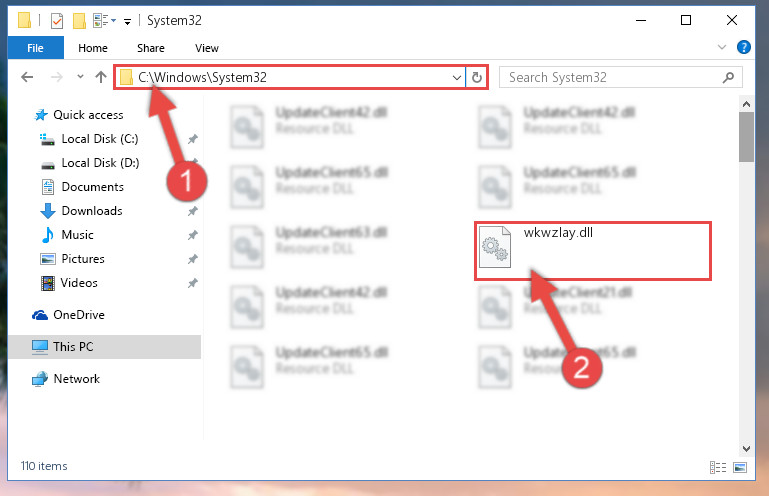Click the scroll down arrow

[x=746, y=448]
